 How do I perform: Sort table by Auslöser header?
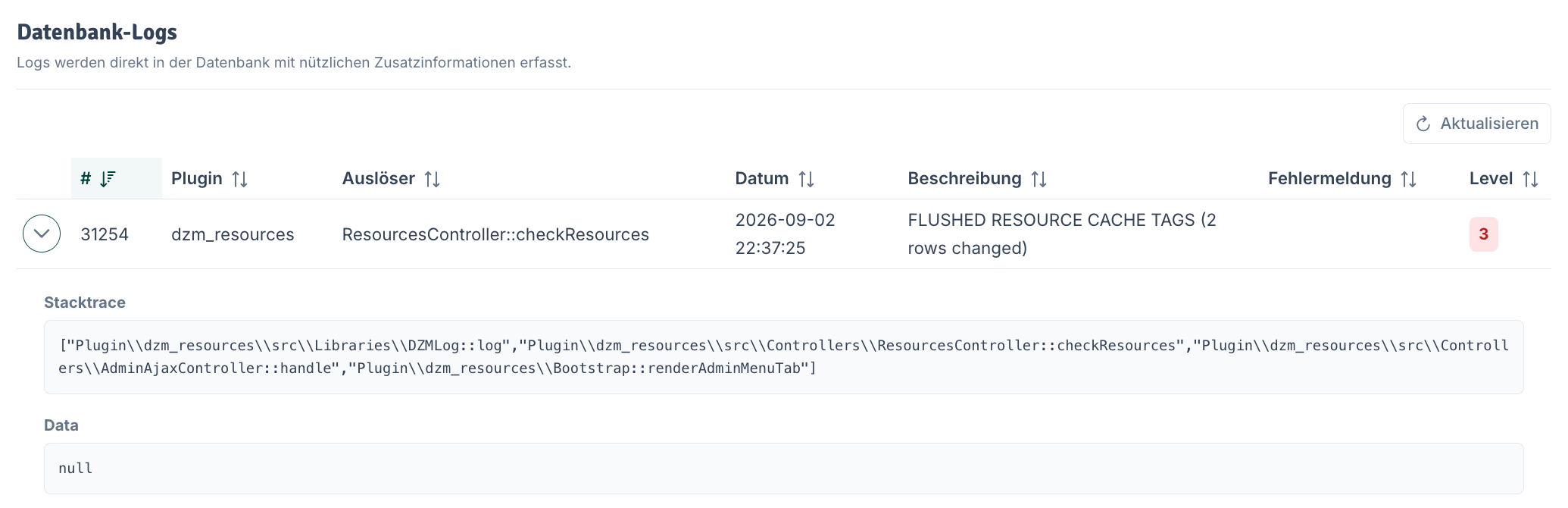point(379,179)
